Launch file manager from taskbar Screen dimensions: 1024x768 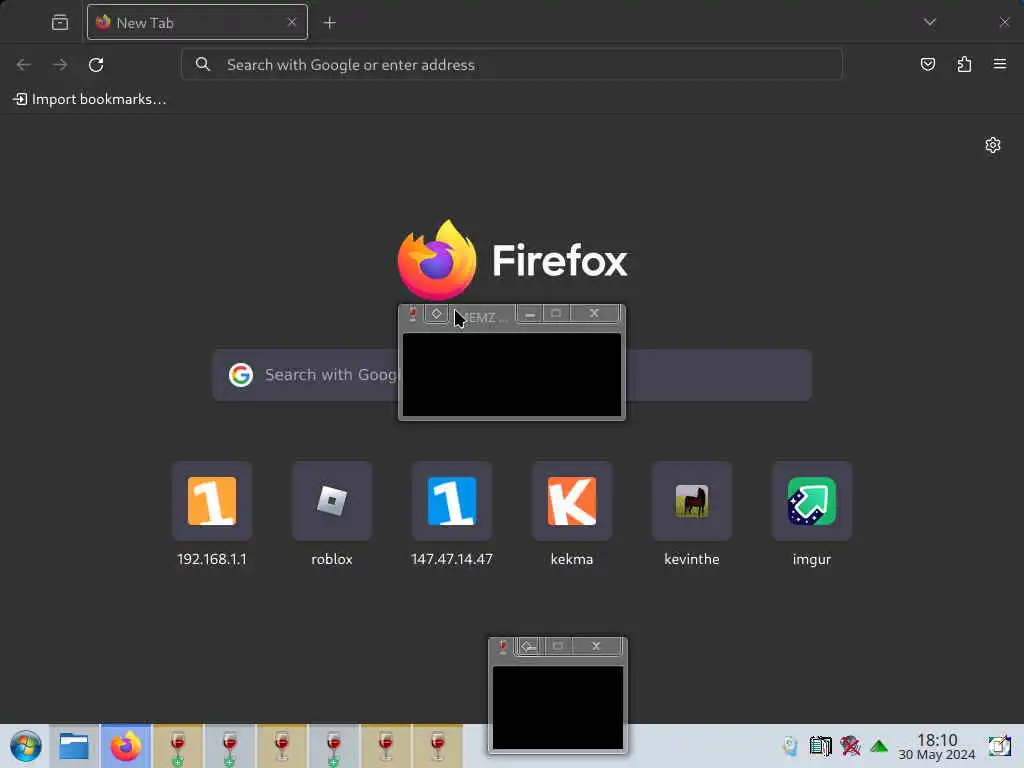74,746
